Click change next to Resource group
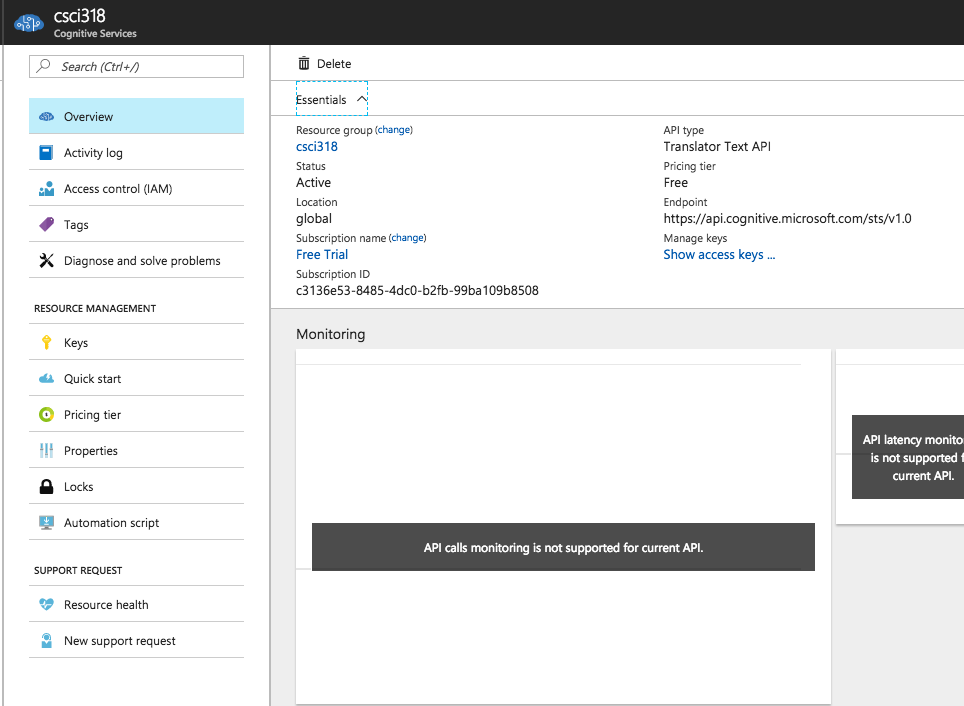 [x=393, y=130]
